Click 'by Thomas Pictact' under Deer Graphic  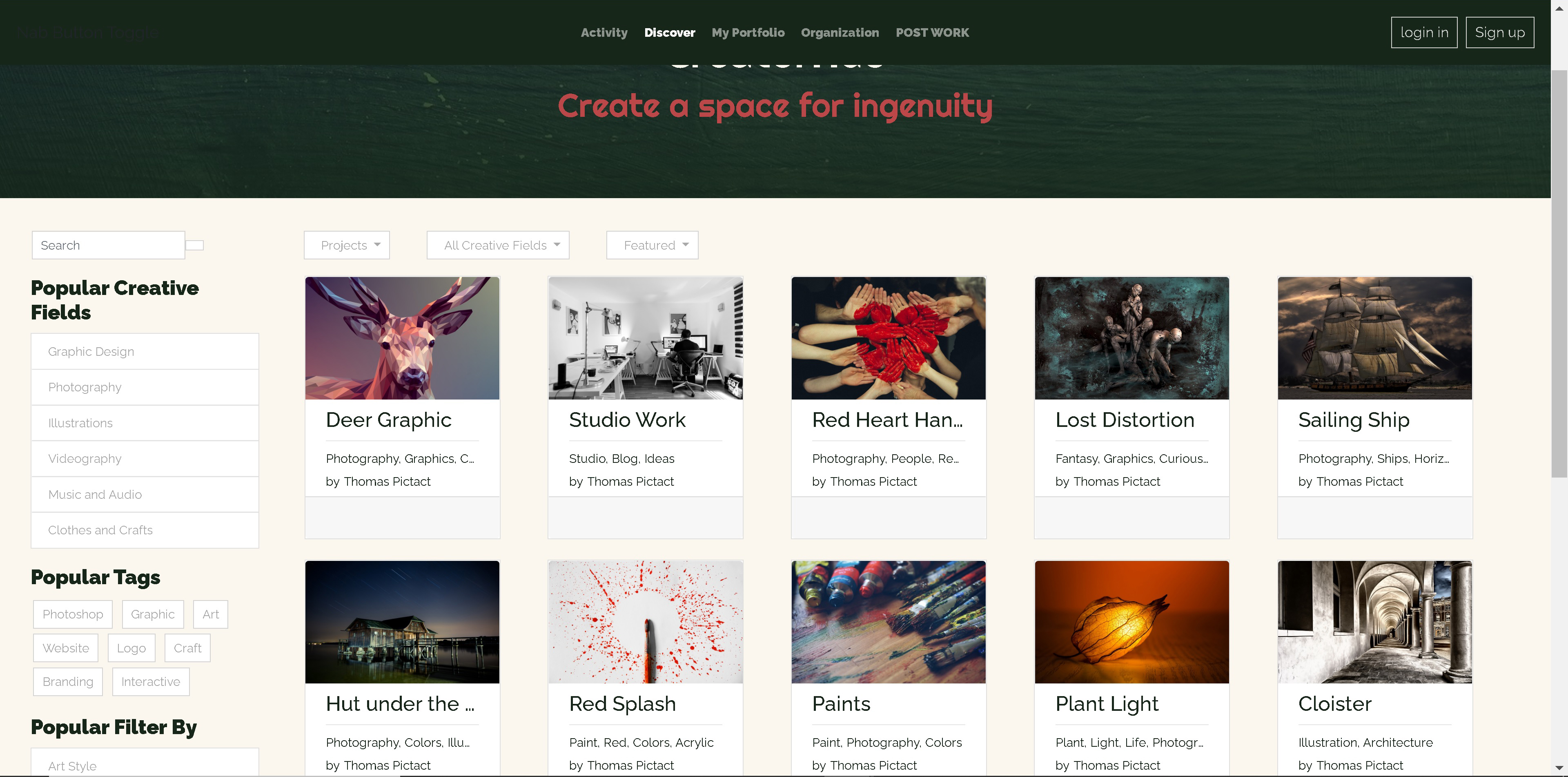(377, 482)
